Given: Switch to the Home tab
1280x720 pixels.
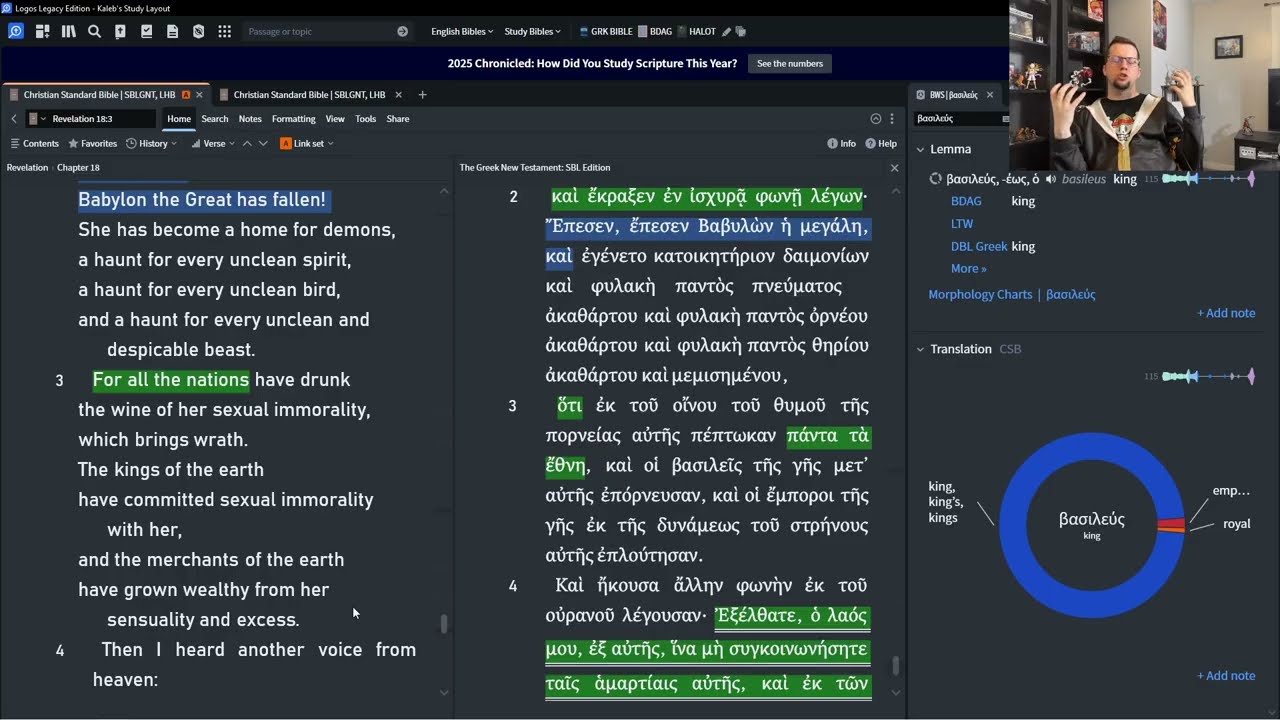Looking at the screenshot, I should pyautogui.click(x=179, y=119).
